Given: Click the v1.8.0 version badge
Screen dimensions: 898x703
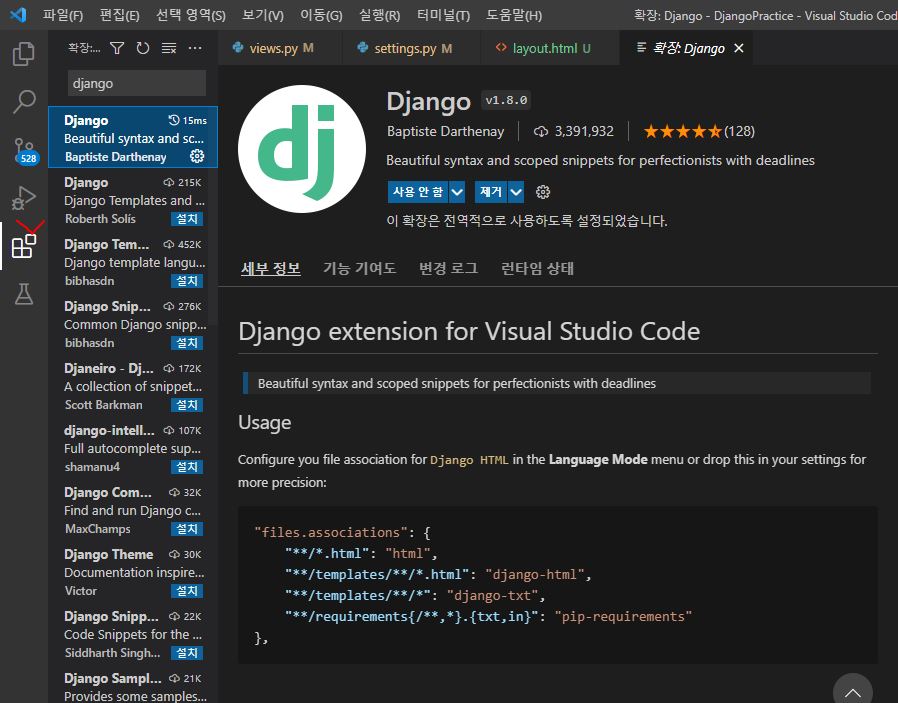Looking at the screenshot, I should [506, 100].
